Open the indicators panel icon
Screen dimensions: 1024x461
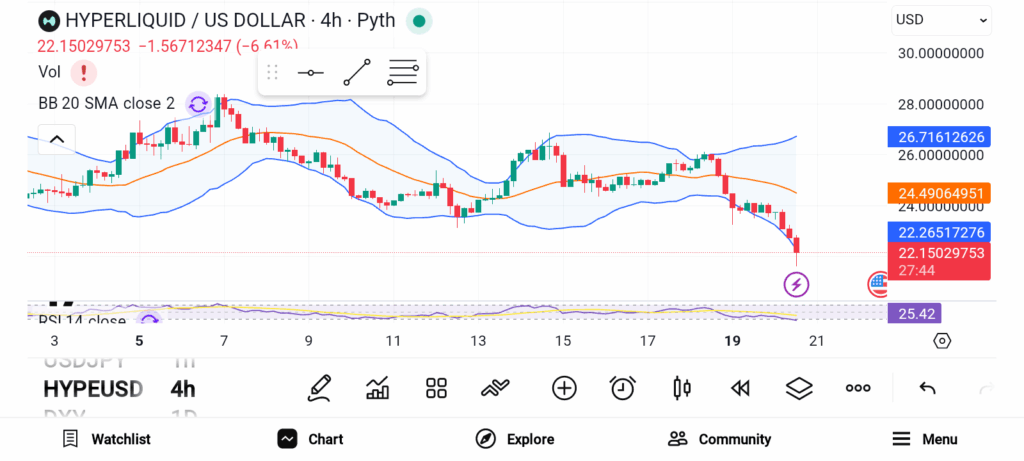(378, 388)
